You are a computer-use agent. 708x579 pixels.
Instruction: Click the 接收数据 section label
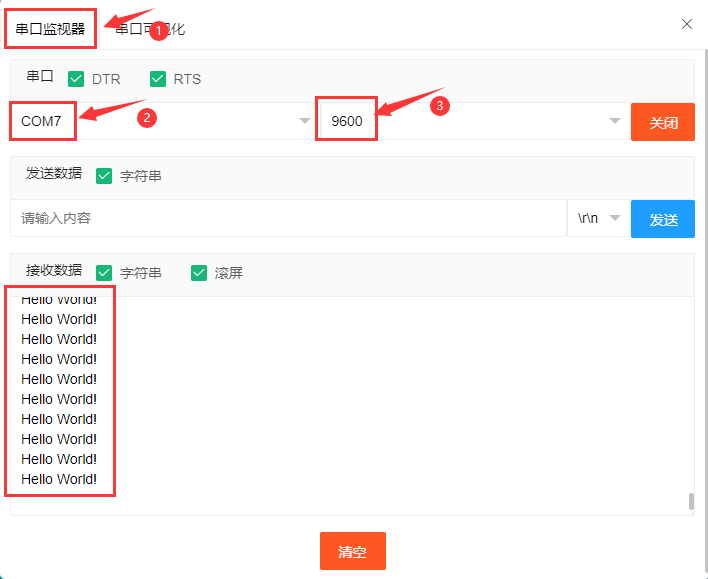point(54,270)
